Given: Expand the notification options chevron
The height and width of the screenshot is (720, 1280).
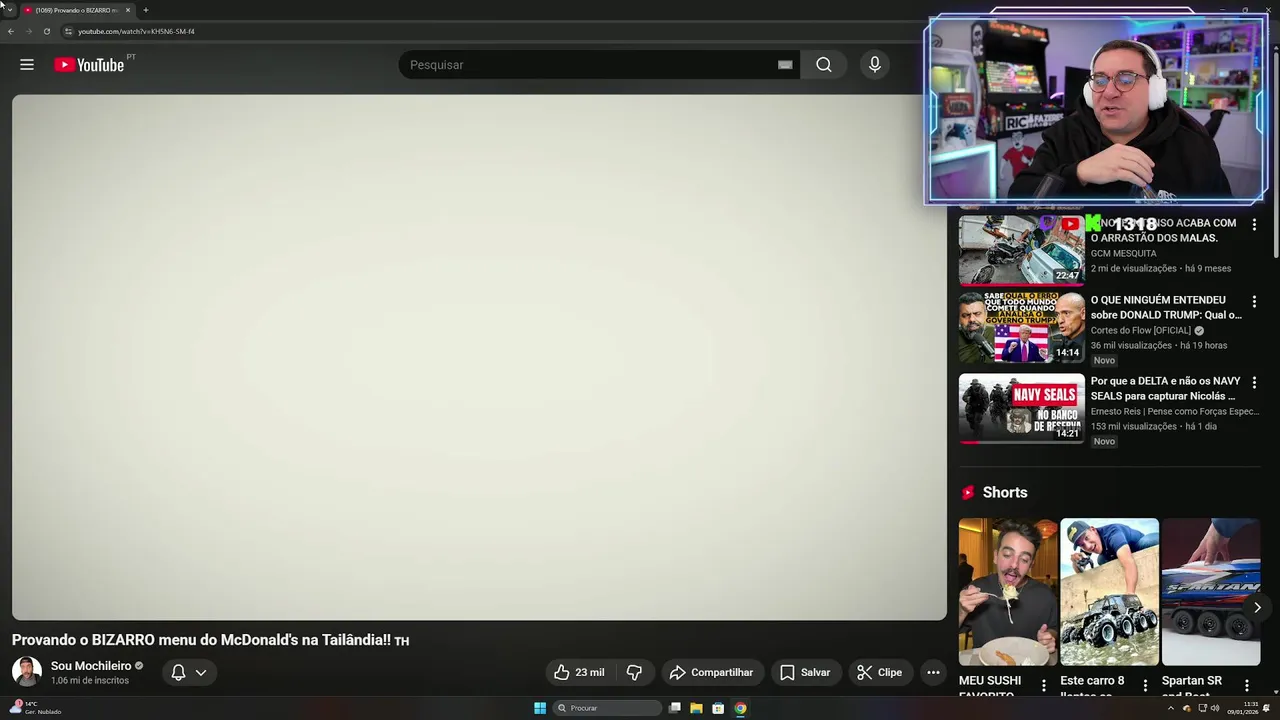Looking at the screenshot, I should [x=201, y=672].
